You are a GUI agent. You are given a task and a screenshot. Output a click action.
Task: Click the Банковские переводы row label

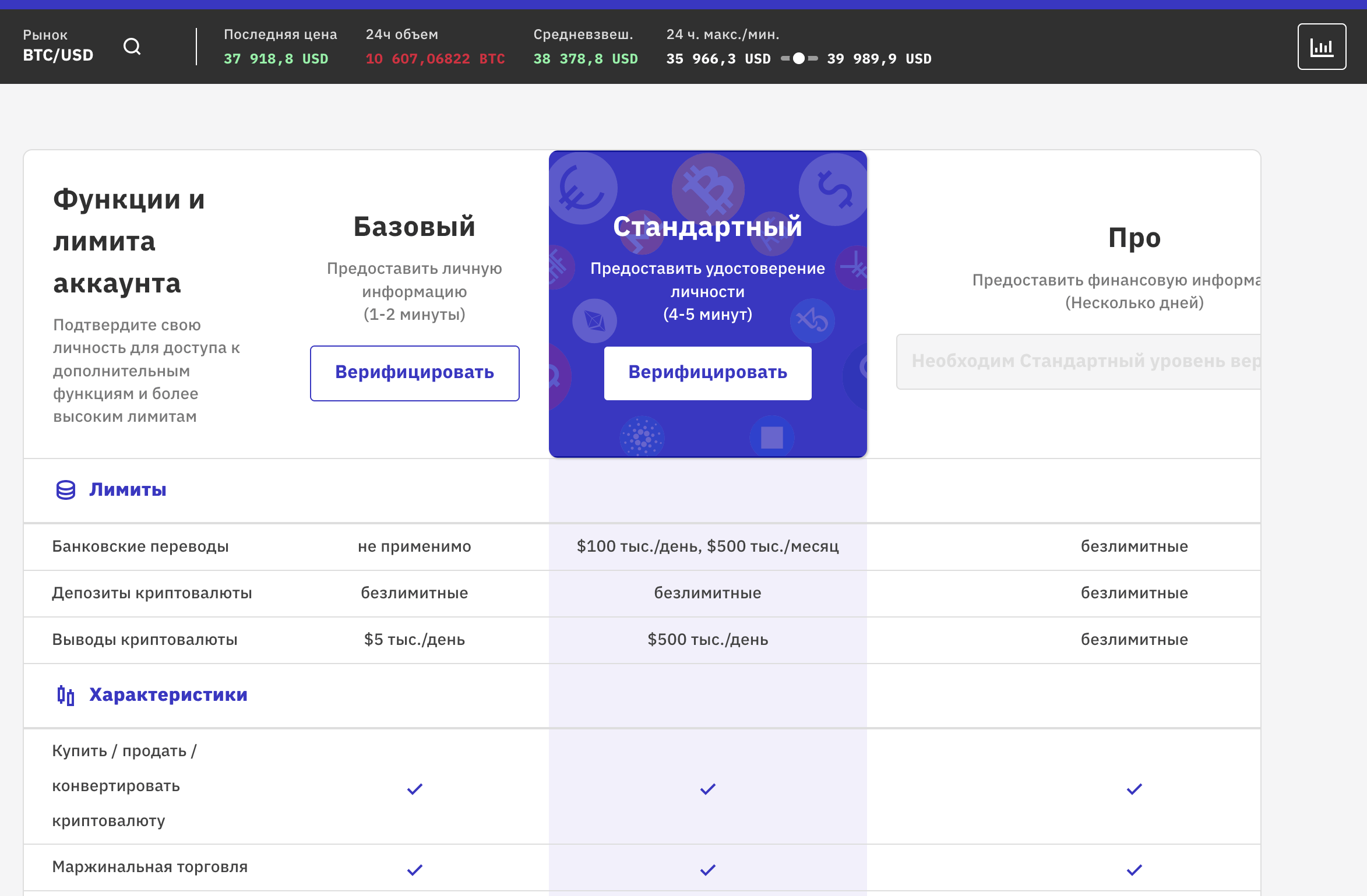coord(140,546)
